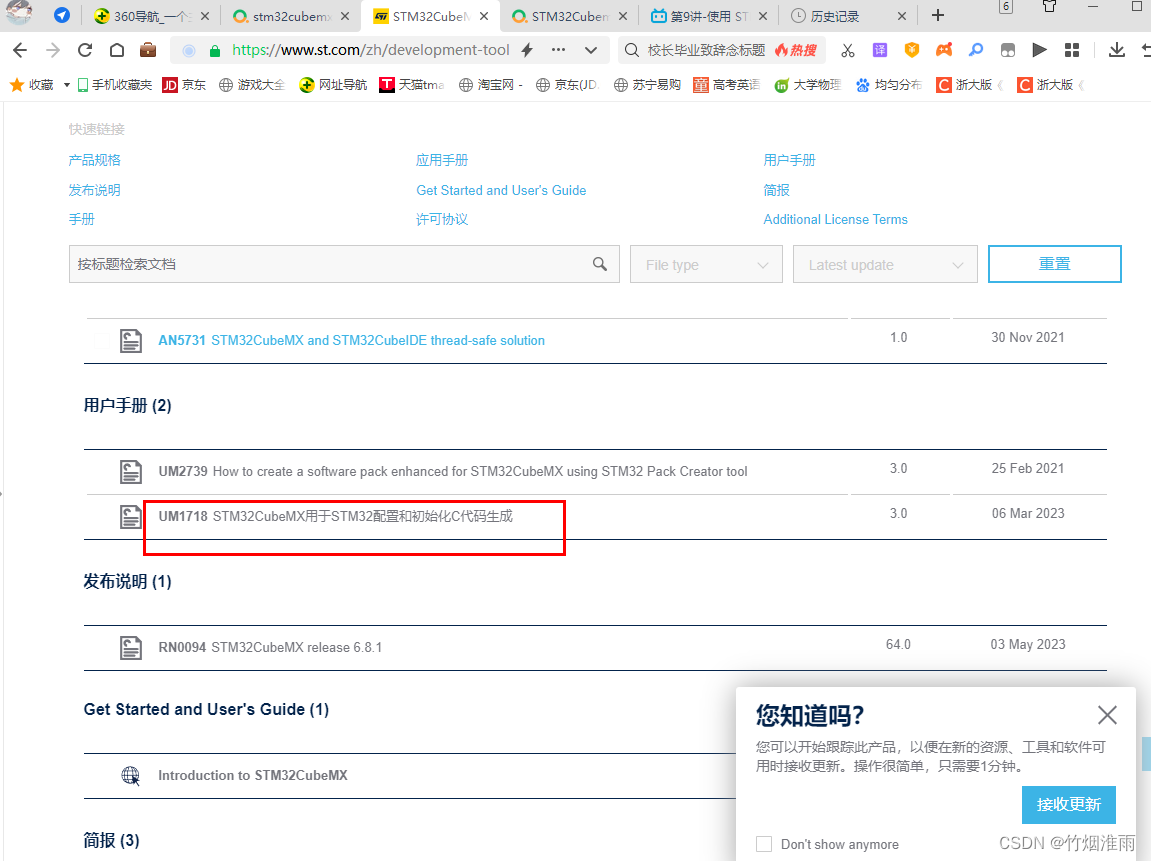Click the video play toolbar icon
This screenshot has height=861, width=1151.
coord(1039,50)
